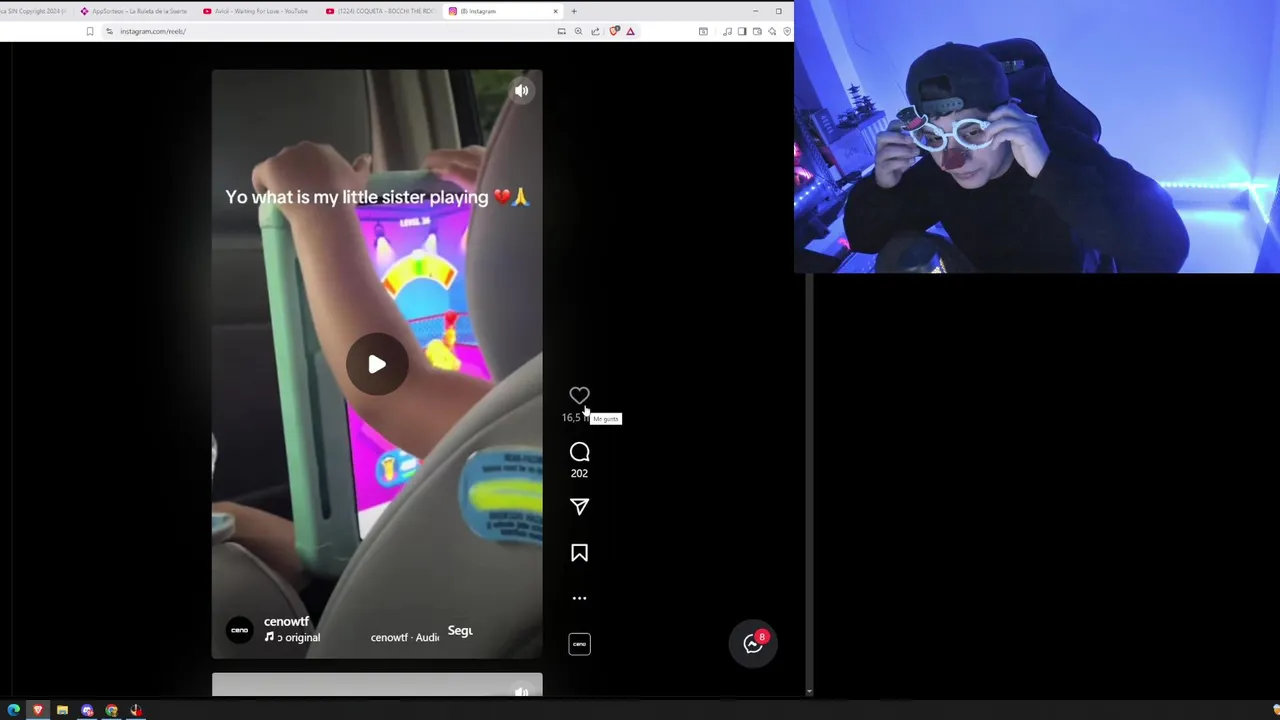The width and height of the screenshot is (1280, 720).
Task: Save the reel with bookmark icon
Action: point(579,553)
